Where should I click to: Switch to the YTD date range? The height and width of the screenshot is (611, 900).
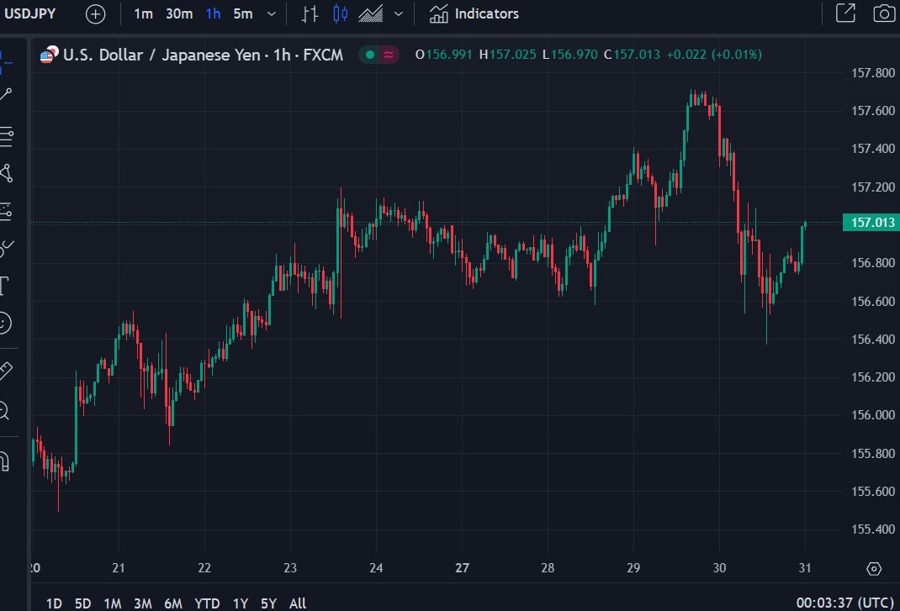coord(207,603)
